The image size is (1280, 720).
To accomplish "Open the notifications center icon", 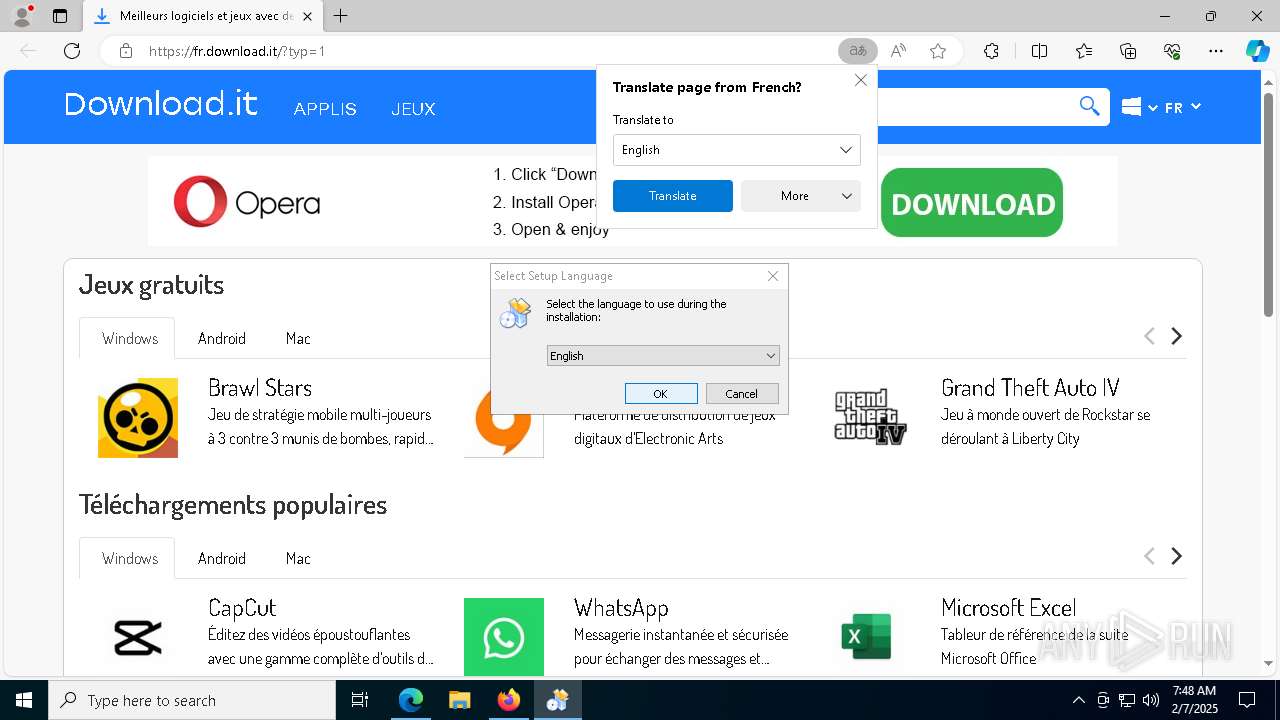I will coord(1247,700).
